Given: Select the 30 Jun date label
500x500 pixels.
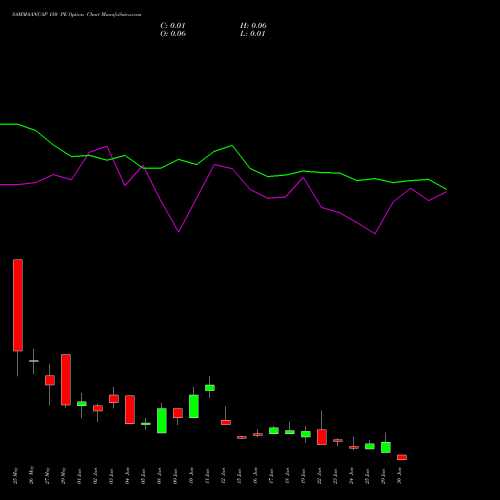Looking at the screenshot, I should click(x=399, y=476).
